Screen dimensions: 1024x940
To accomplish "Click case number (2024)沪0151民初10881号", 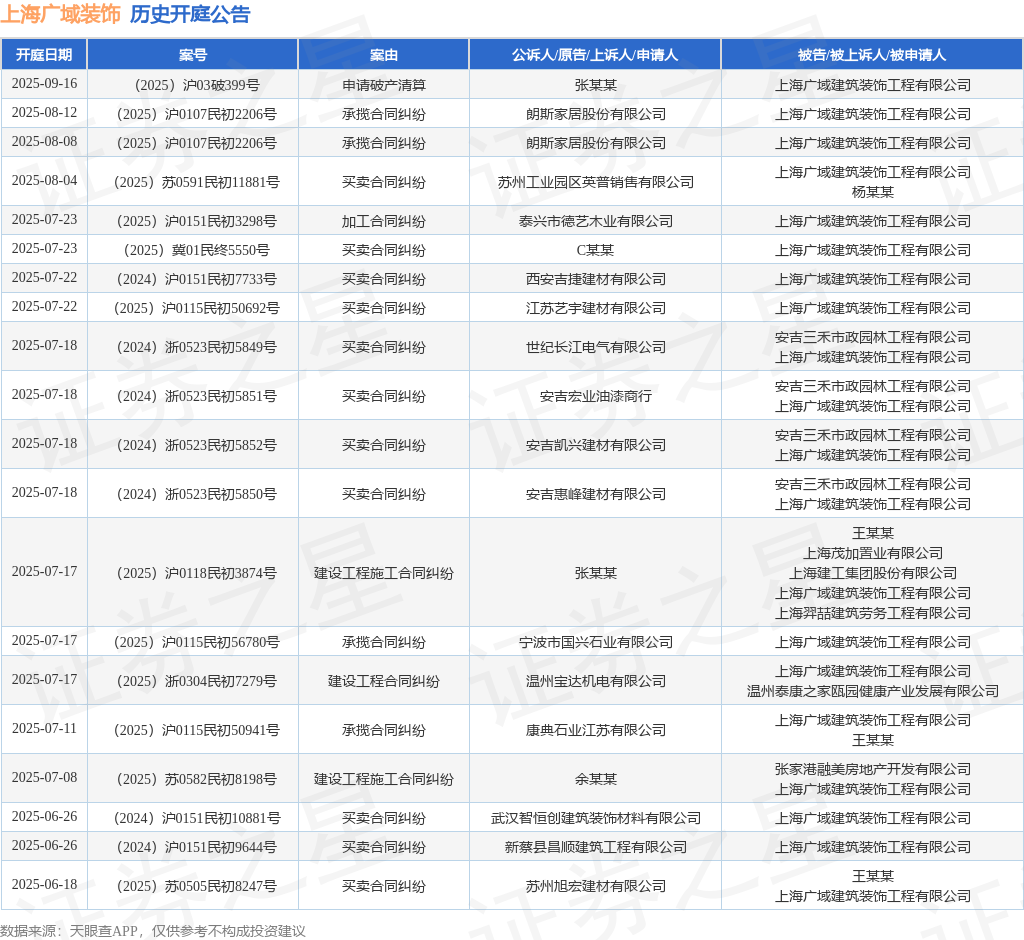I will coord(197,818).
